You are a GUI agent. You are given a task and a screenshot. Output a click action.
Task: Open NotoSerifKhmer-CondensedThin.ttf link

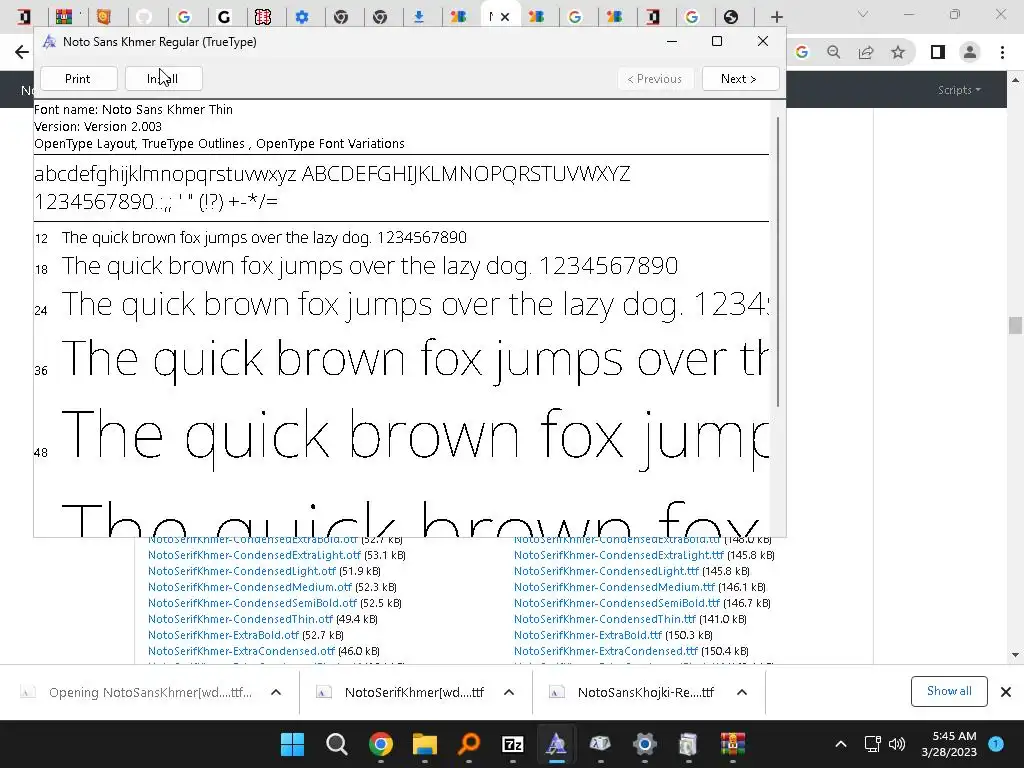(x=605, y=619)
